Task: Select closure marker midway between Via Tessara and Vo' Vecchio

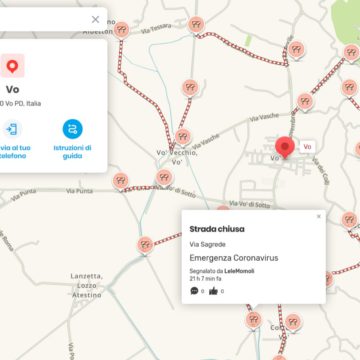Action: pos(190,88)
